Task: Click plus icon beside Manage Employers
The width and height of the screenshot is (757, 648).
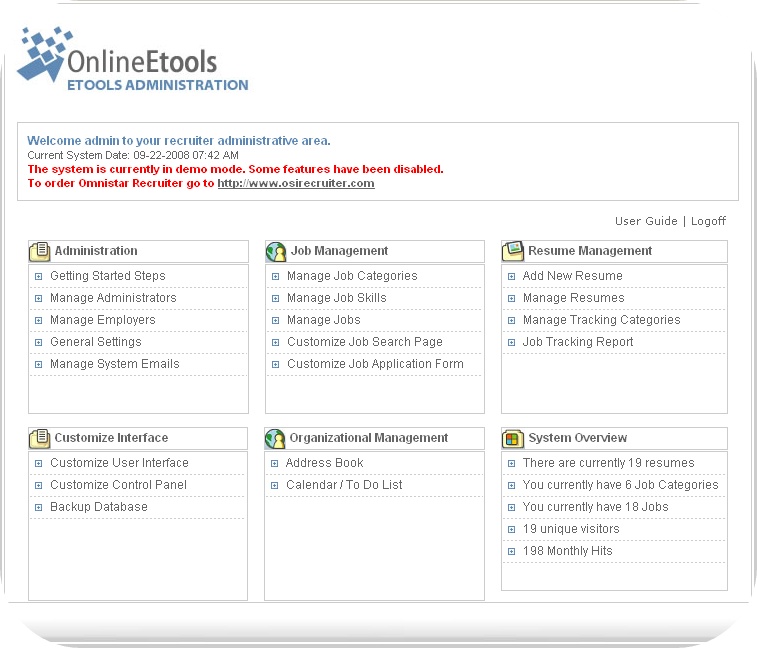Action: point(39,321)
